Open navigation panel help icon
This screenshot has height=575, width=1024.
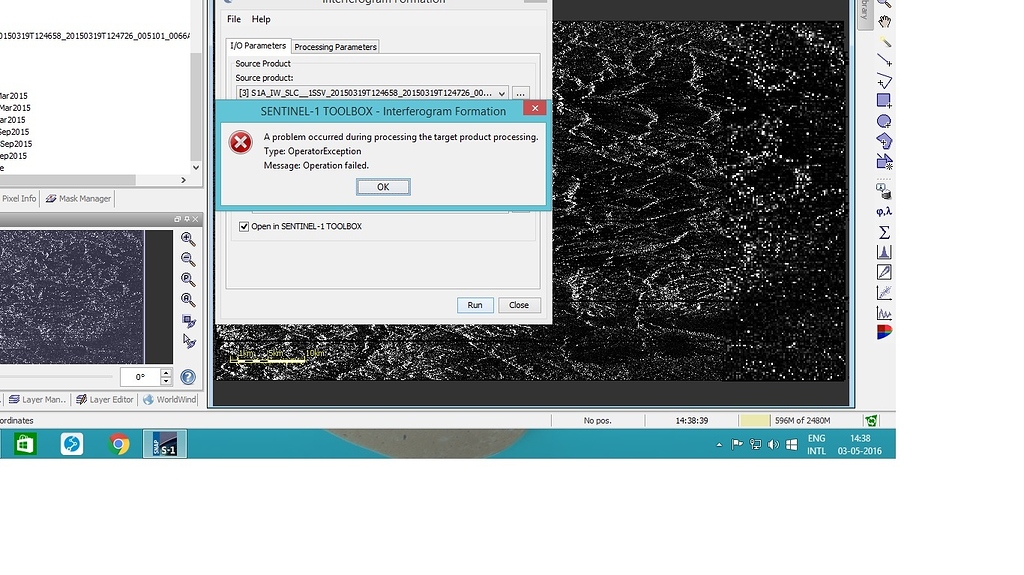tap(188, 377)
